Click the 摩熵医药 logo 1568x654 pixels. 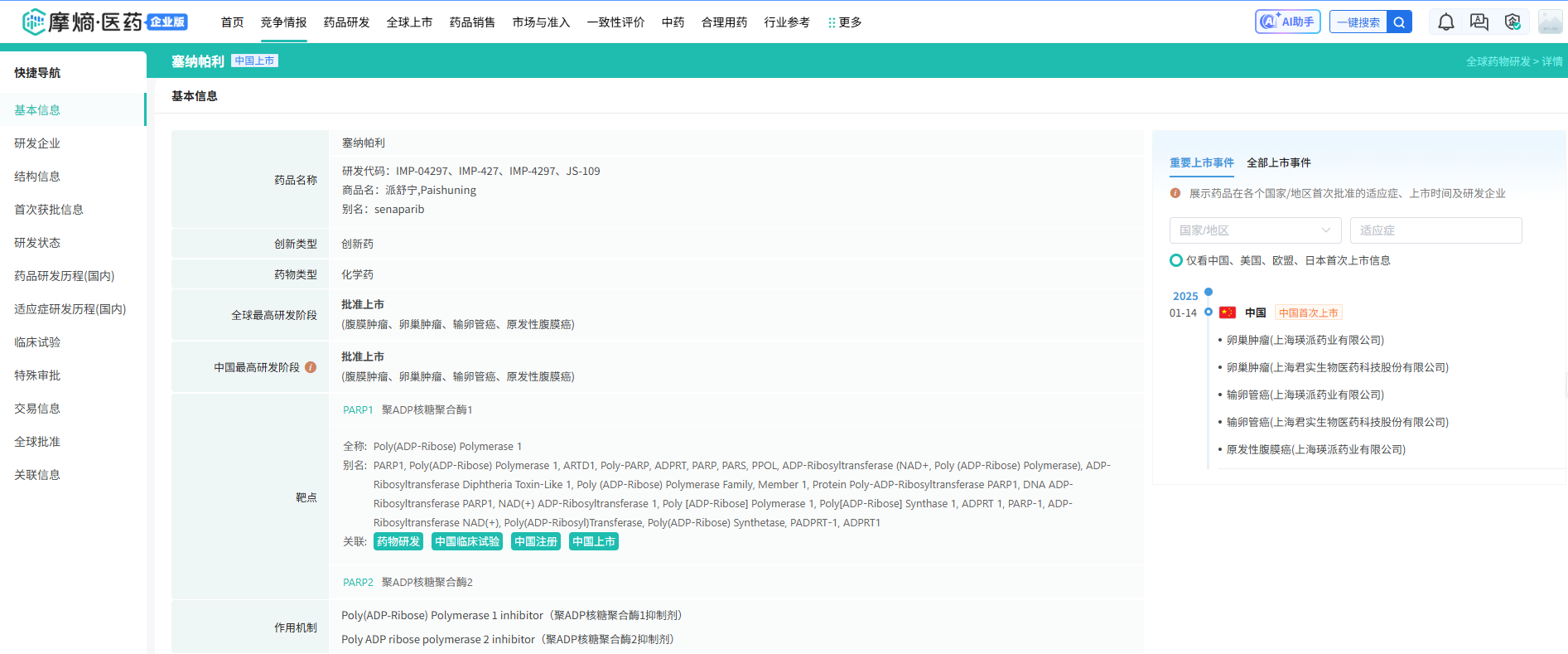click(x=82, y=22)
